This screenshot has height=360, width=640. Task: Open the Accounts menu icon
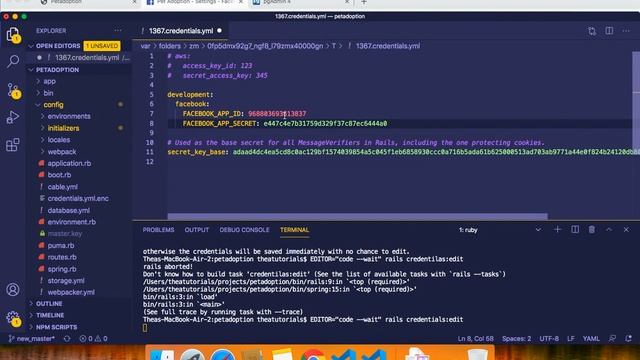[x=13, y=289]
